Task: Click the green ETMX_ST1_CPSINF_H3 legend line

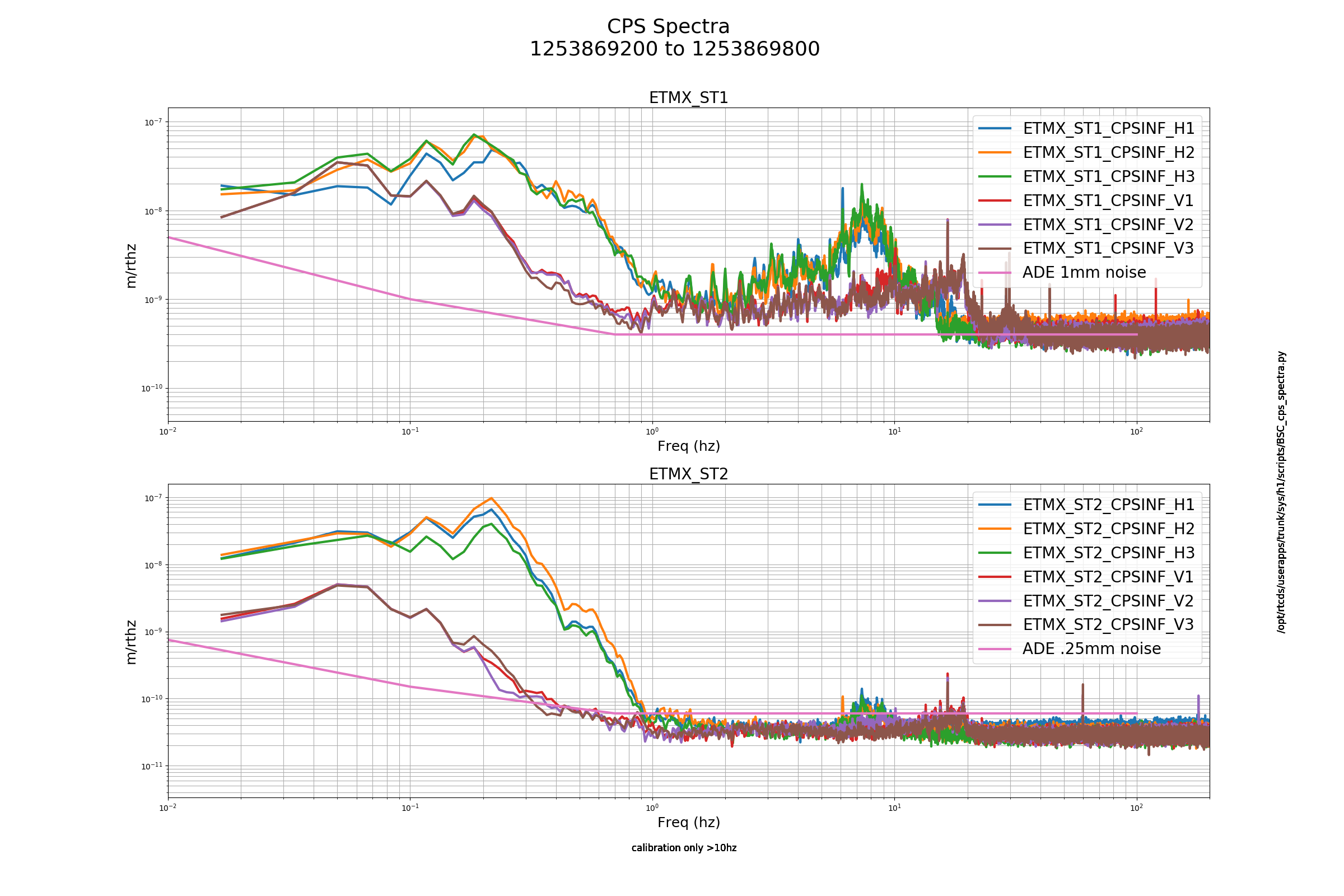Action: click(995, 176)
